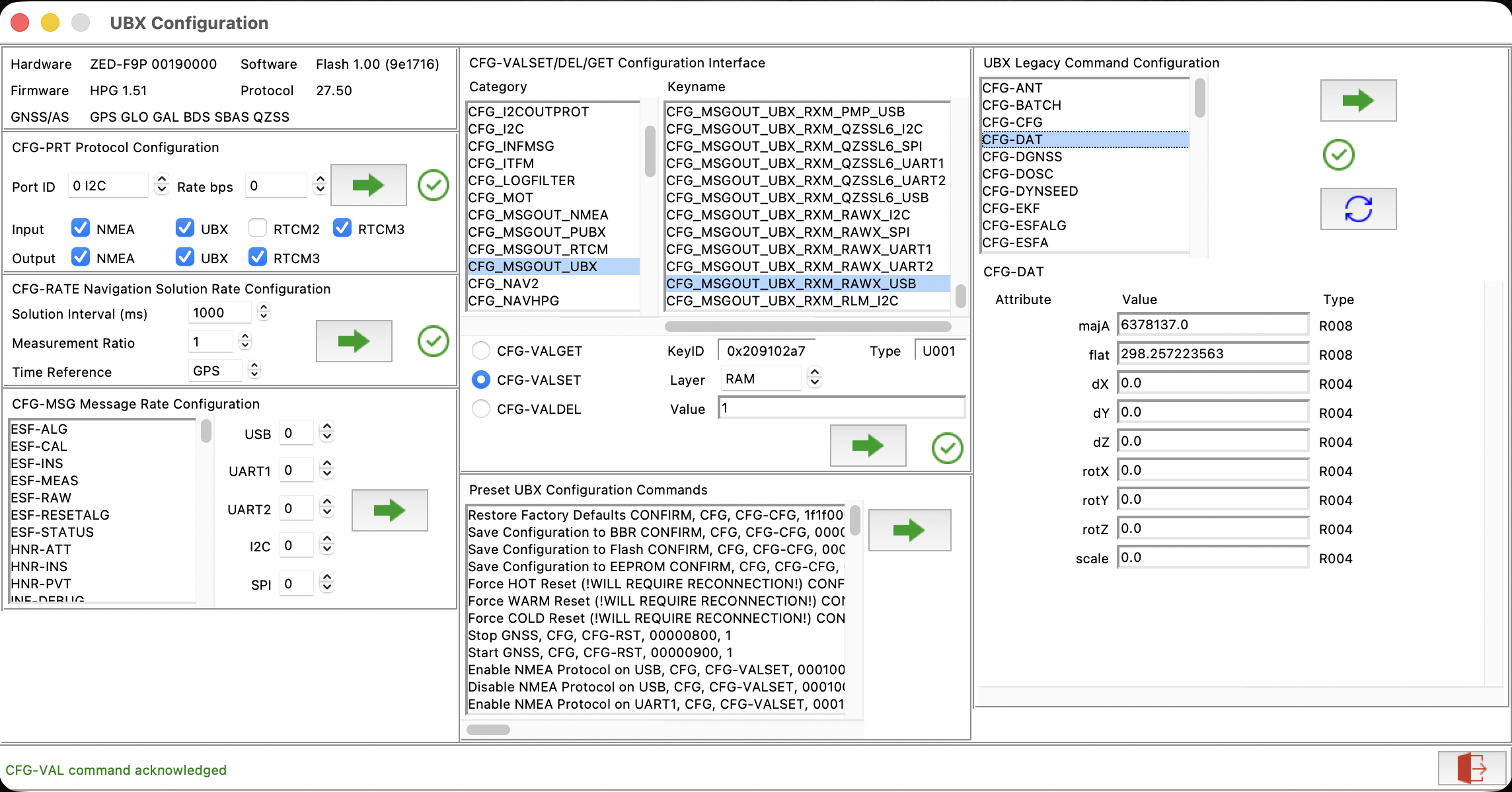Send CFG-PRT protocol configuration with green arrow
Image resolution: width=1512 pixels, height=792 pixels.
click(x=368, y=185)
